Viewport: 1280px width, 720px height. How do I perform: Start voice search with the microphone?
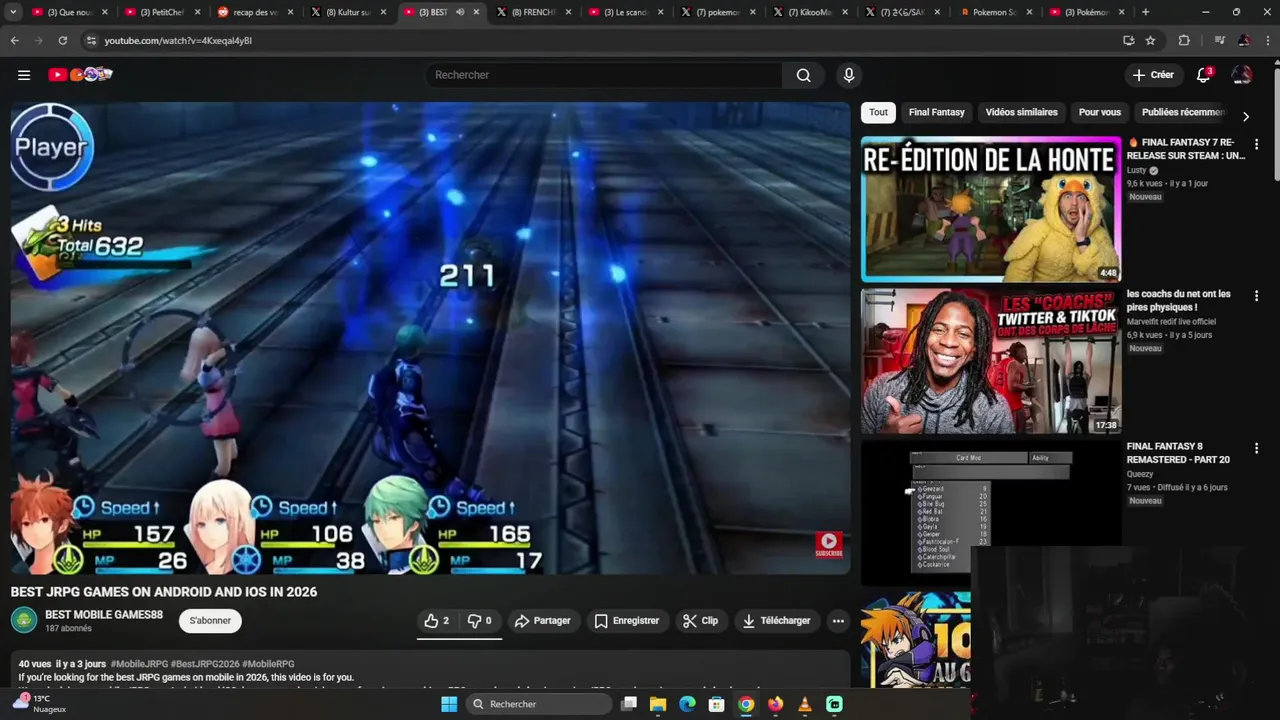point(849,75)
